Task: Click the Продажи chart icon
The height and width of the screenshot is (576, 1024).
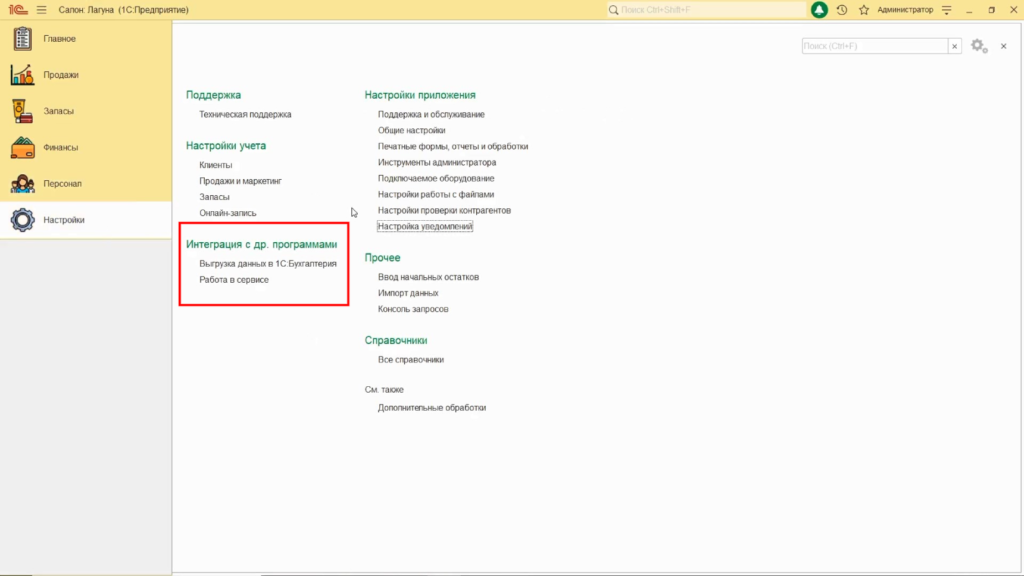Action: tap(22, 74)
